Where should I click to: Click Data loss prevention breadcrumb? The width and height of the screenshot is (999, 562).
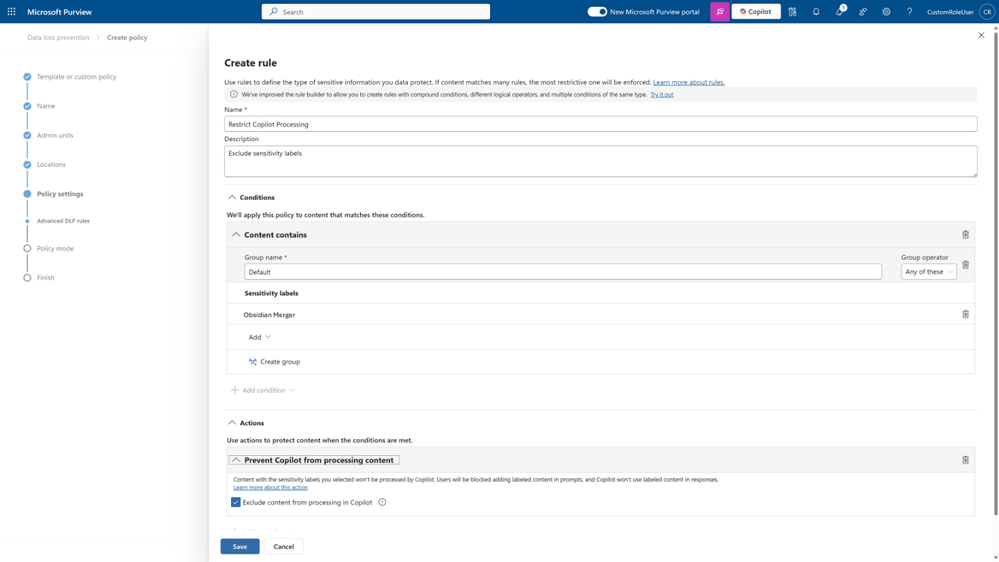(x=58, y=38)
